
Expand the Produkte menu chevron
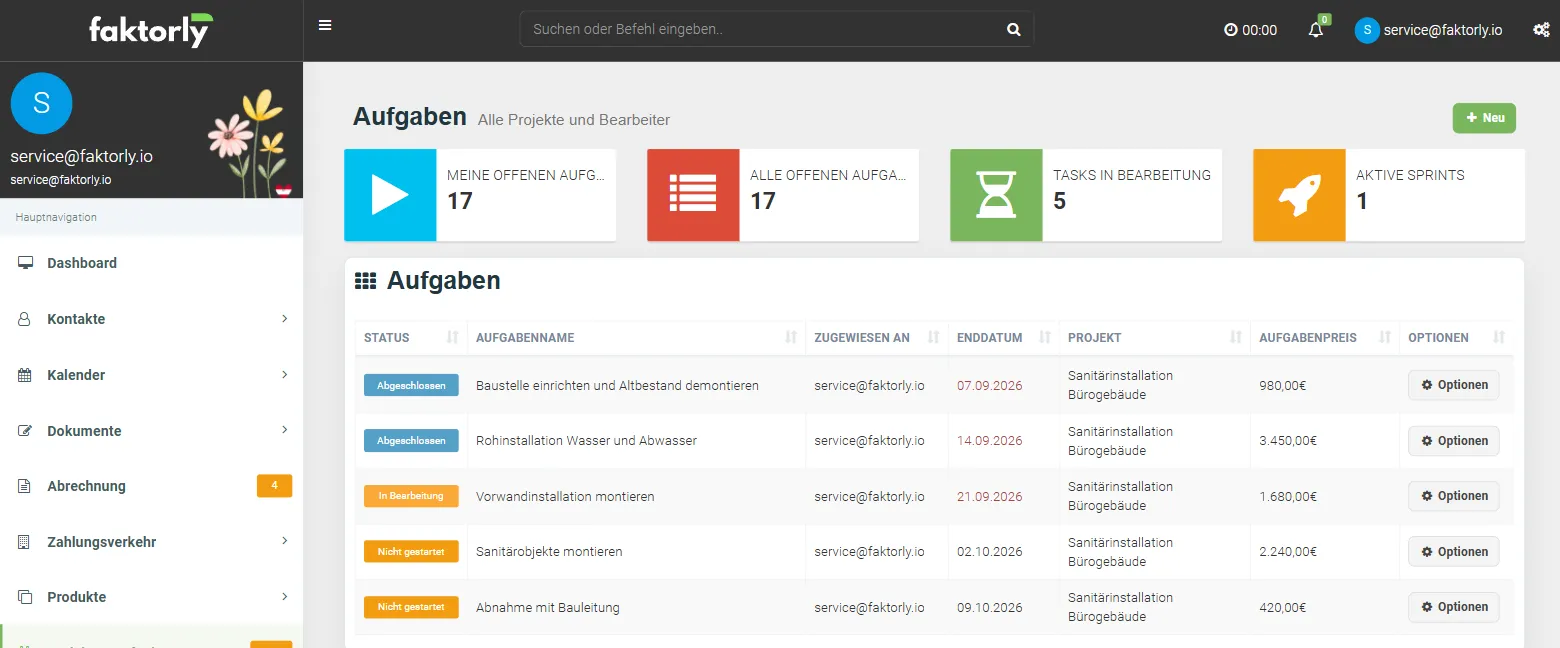(x=284, y=597)
